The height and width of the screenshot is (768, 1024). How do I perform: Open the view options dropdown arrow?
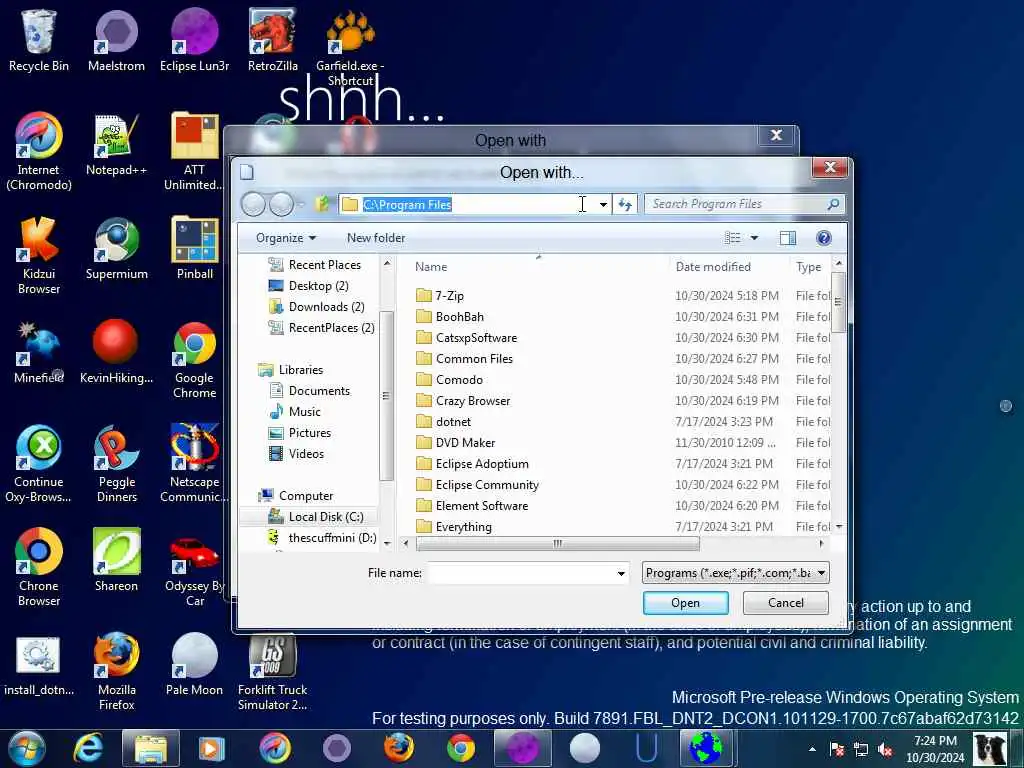point(754,238)
